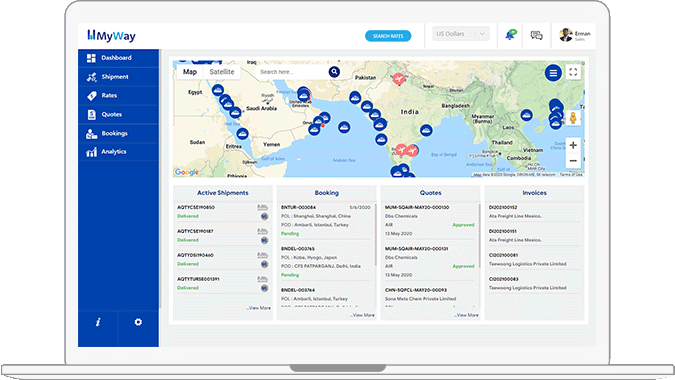Open the info icon in sidebar
Viewport: 675px width, 380px height.
pos(98,322)
